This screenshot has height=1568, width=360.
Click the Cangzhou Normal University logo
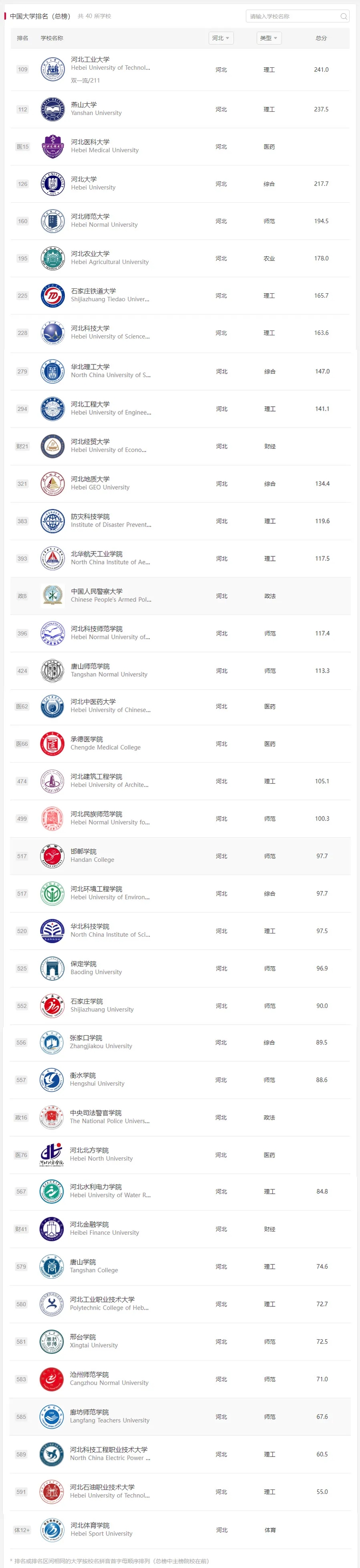tap(52, 1379)
